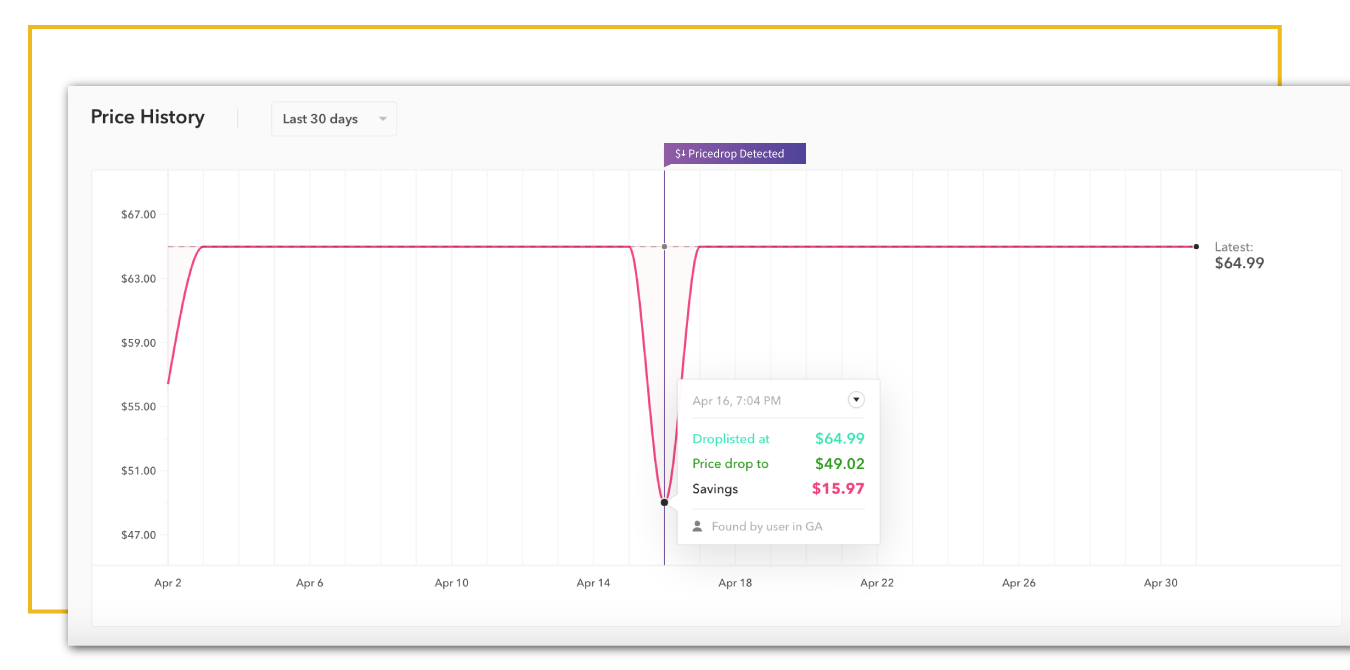The height and width of the screenshot is (670, 1350).
Task: Click the Found by user in GA text
Action: pos(767,526)
